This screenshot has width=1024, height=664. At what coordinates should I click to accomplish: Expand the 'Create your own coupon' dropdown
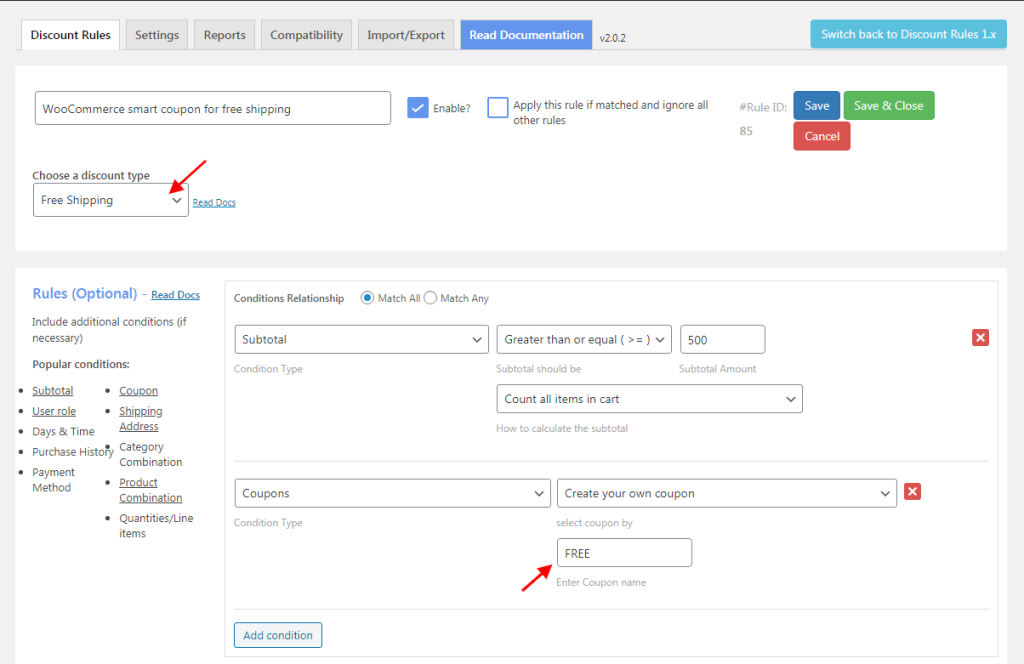point(726,494)
